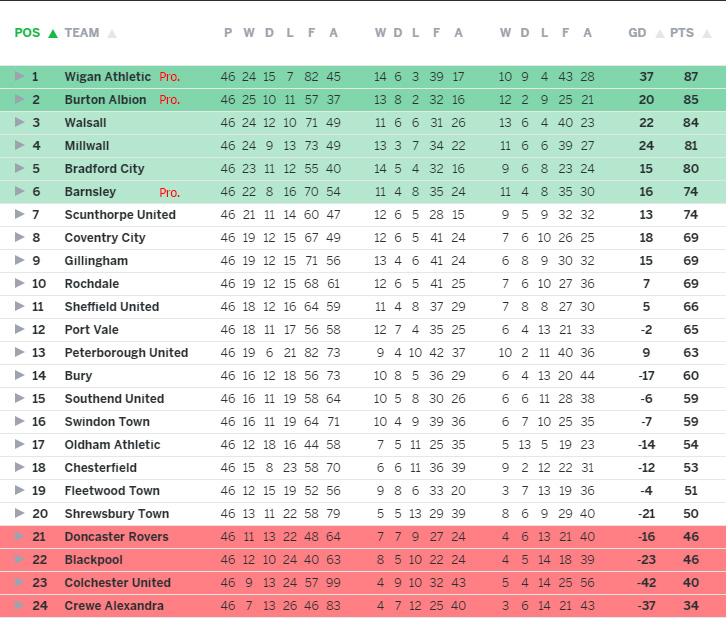Sort standings by PTS arrow
Image resolution: width=726 pixels, height=618 pixels.
[x=707, y=34]
